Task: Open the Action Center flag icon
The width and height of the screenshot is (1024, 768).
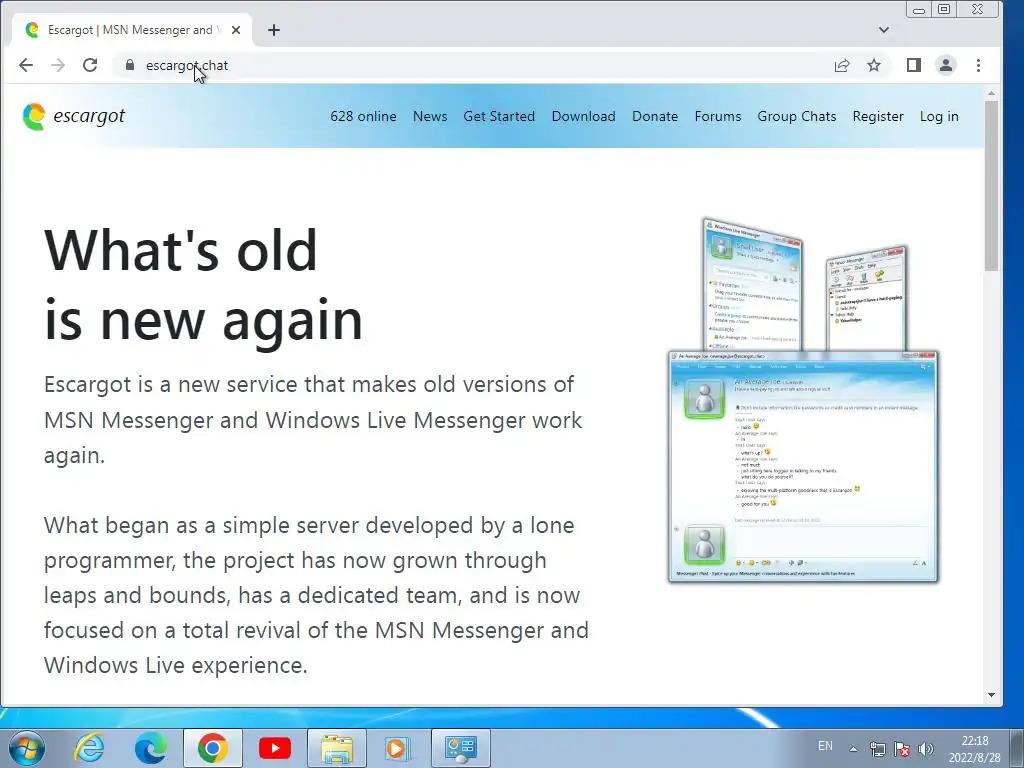Action: click(902, 749)
